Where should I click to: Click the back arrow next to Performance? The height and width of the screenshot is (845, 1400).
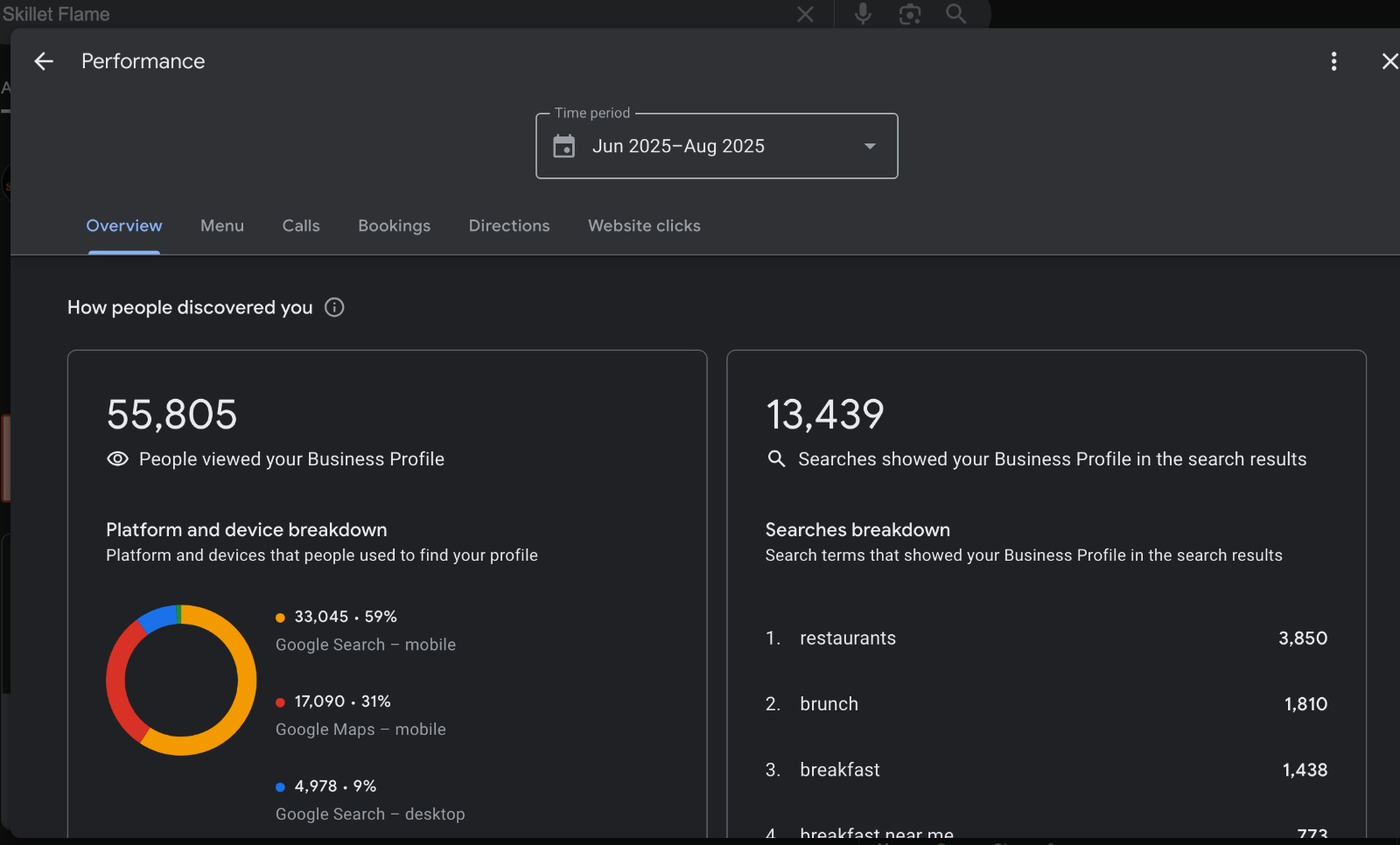point(44,61)
